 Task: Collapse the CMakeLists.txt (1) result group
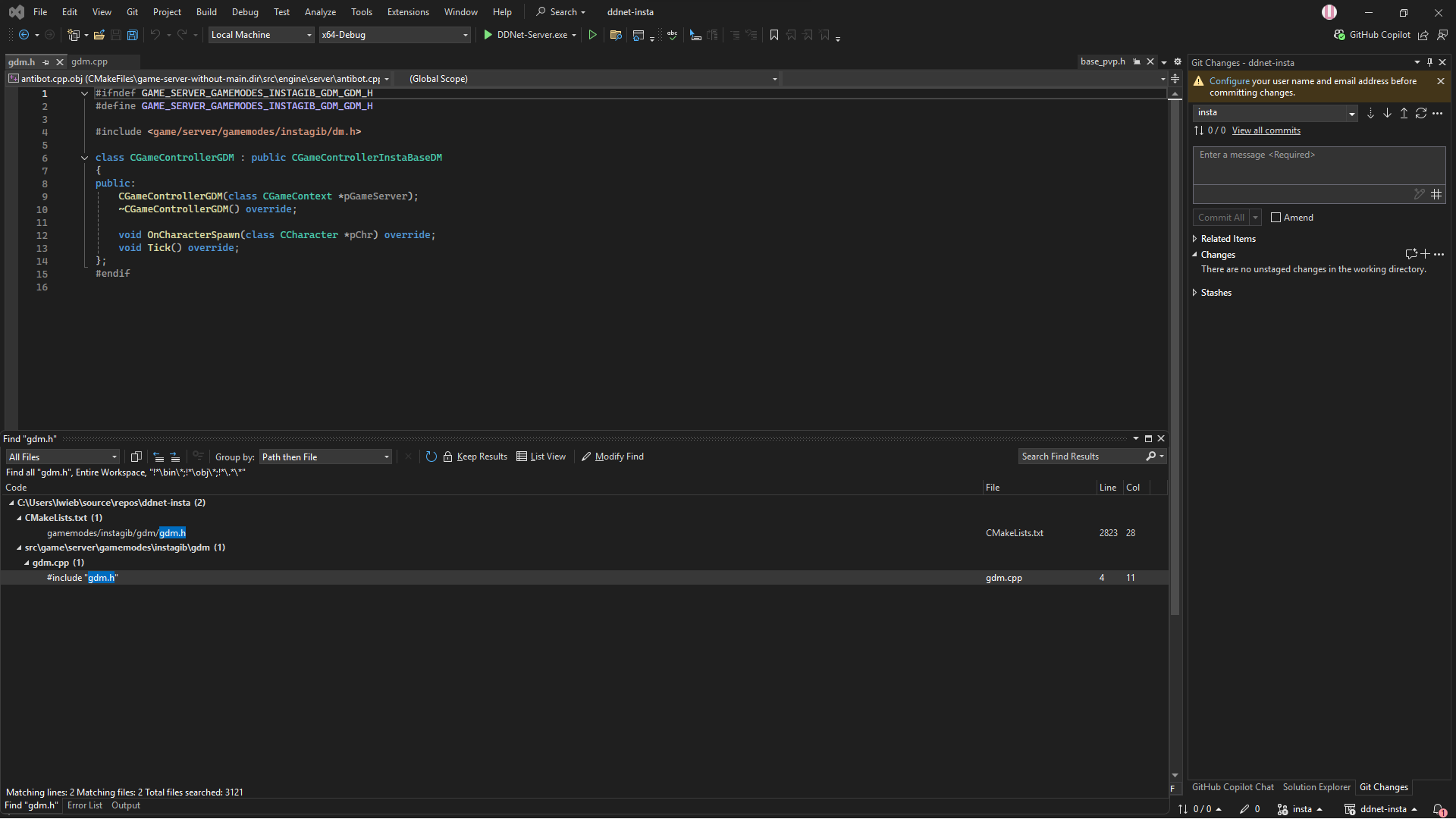[20, 518]
